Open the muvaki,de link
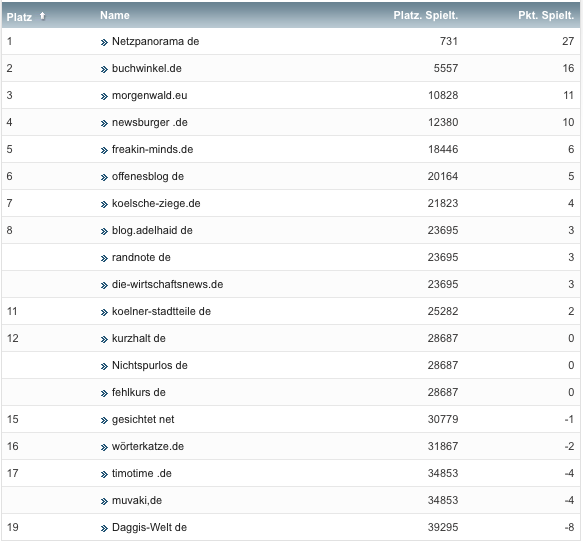This screenshot has height=543, width=583. tap(137, 500)
